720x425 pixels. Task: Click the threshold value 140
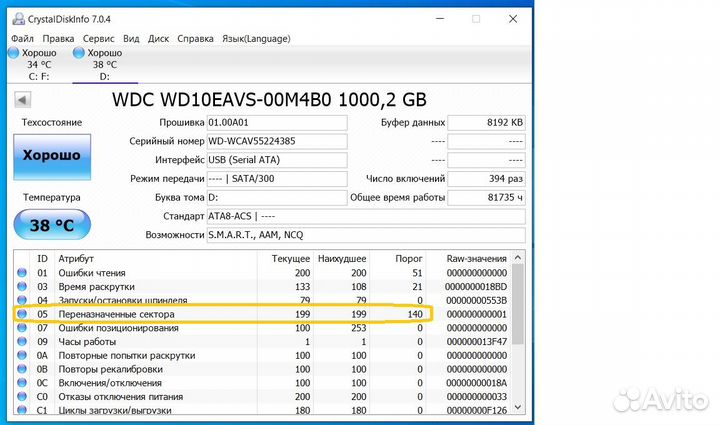pyautogui.click(x=415, y=314)
